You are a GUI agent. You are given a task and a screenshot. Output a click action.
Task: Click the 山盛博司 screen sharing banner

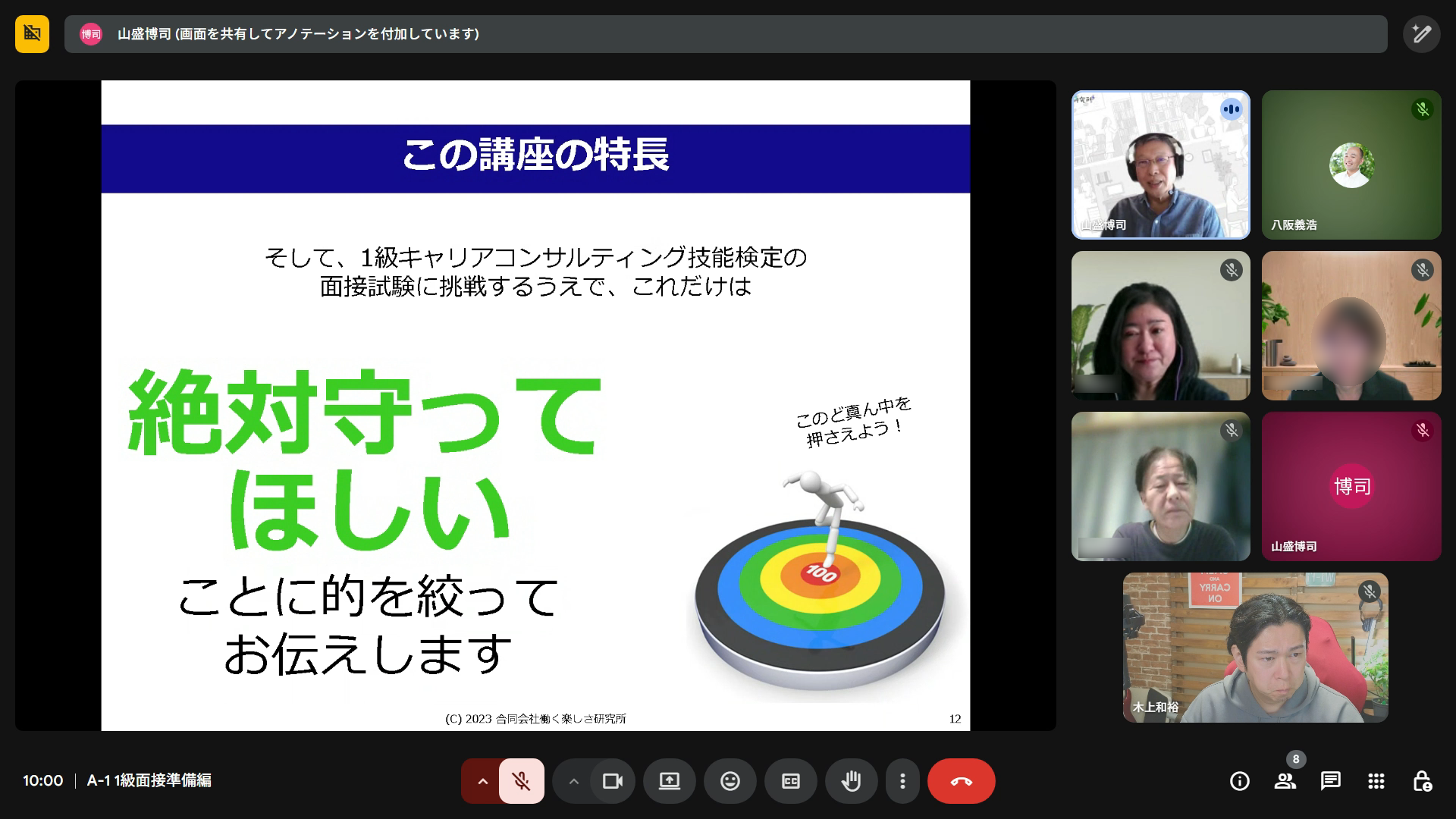pos(725,34)
